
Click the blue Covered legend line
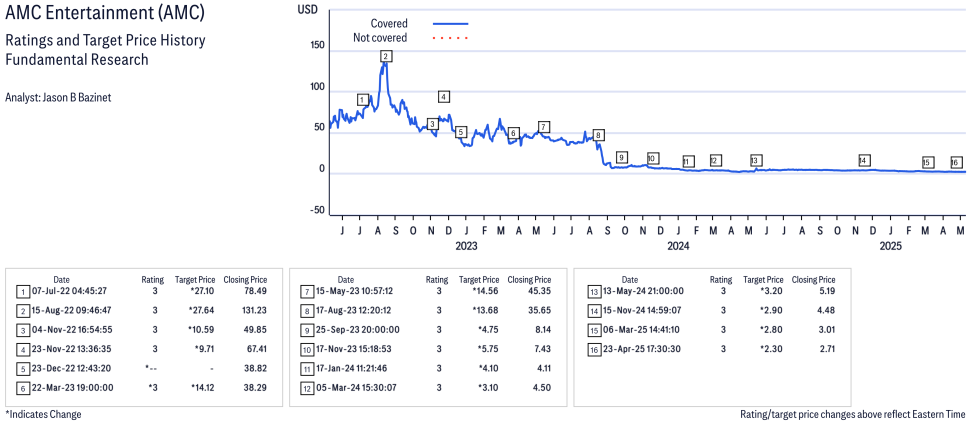450,24
